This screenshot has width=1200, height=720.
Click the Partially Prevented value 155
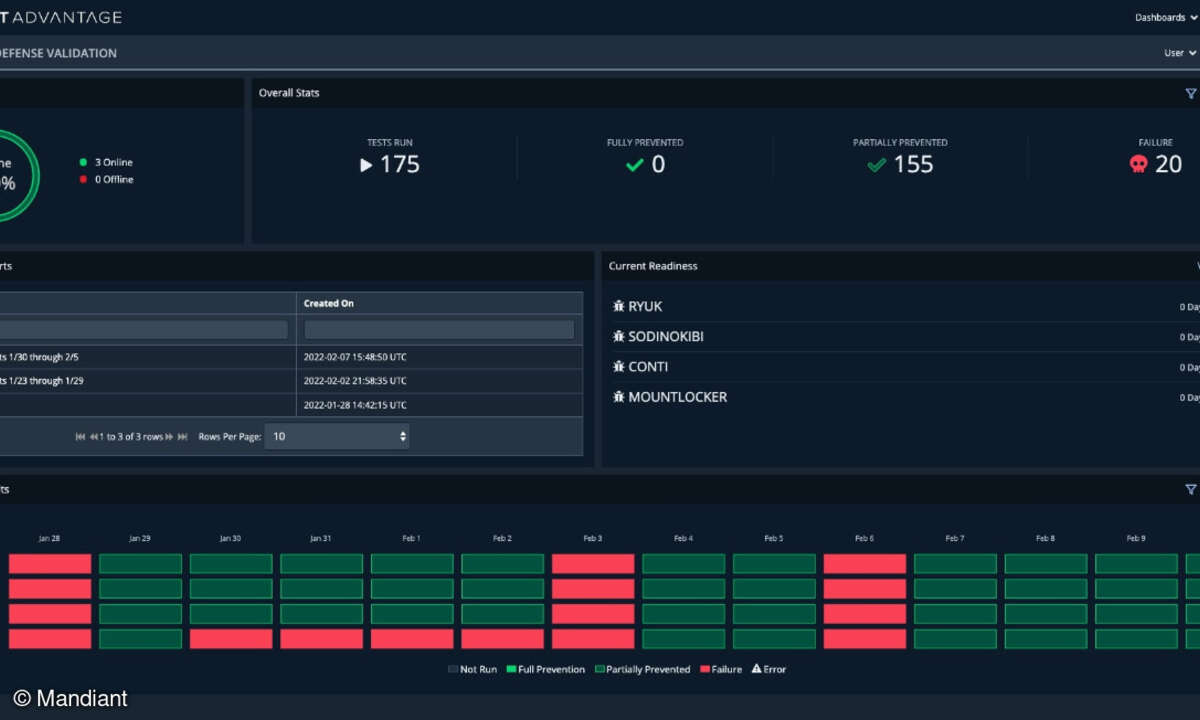click(x=913, y=165)
